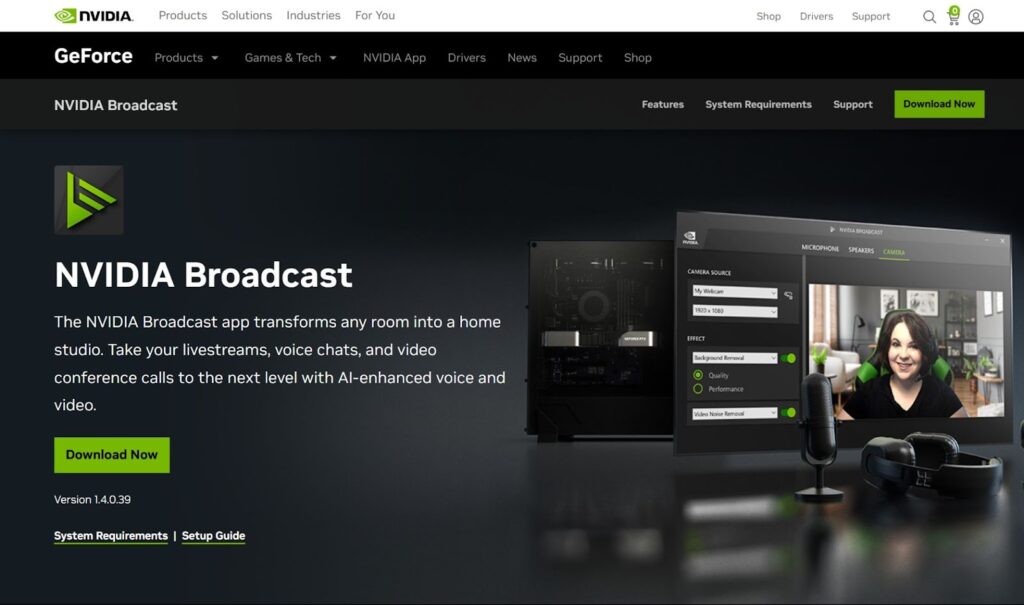The height and width of the screenshot is (605, 1024).
Task: Open the NVIDIA App menu item
Action: click(x=394, y=58)
